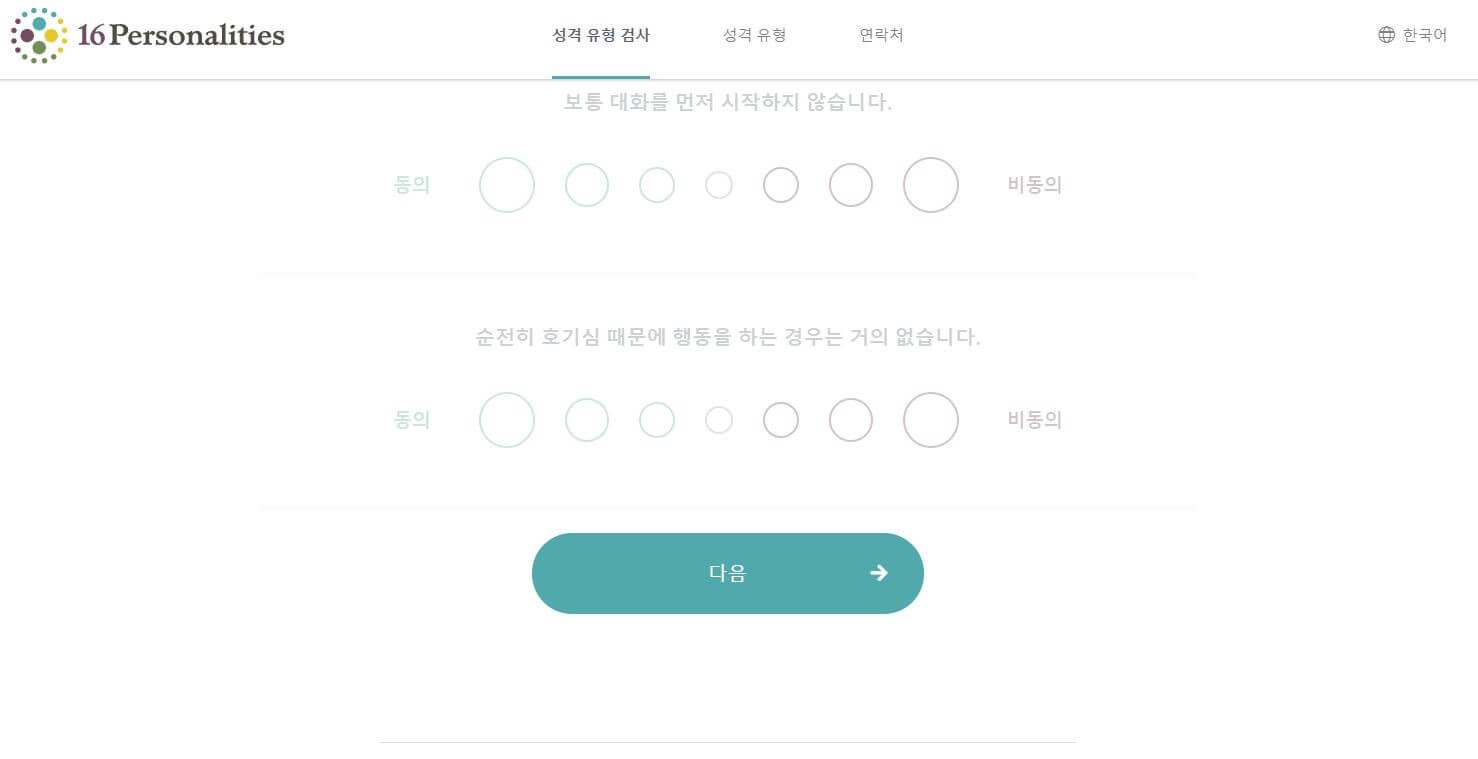Click the arrow icon inside the 다음 button
This screenshot has width=1478, height=759.
(878, 573)
